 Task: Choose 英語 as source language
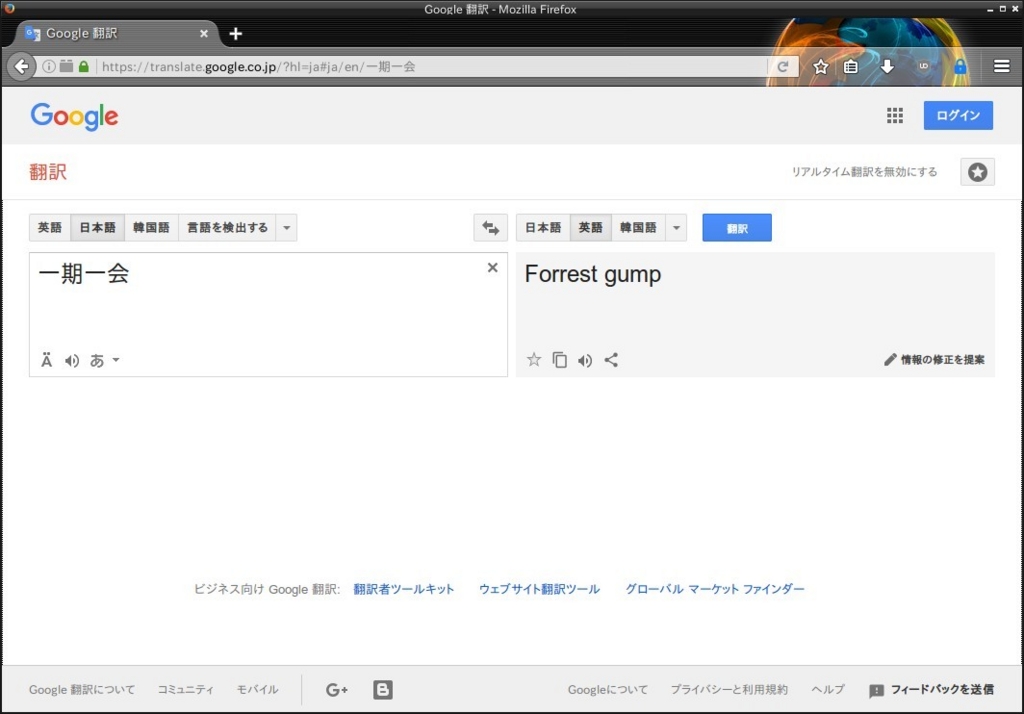tap(50, 227)
